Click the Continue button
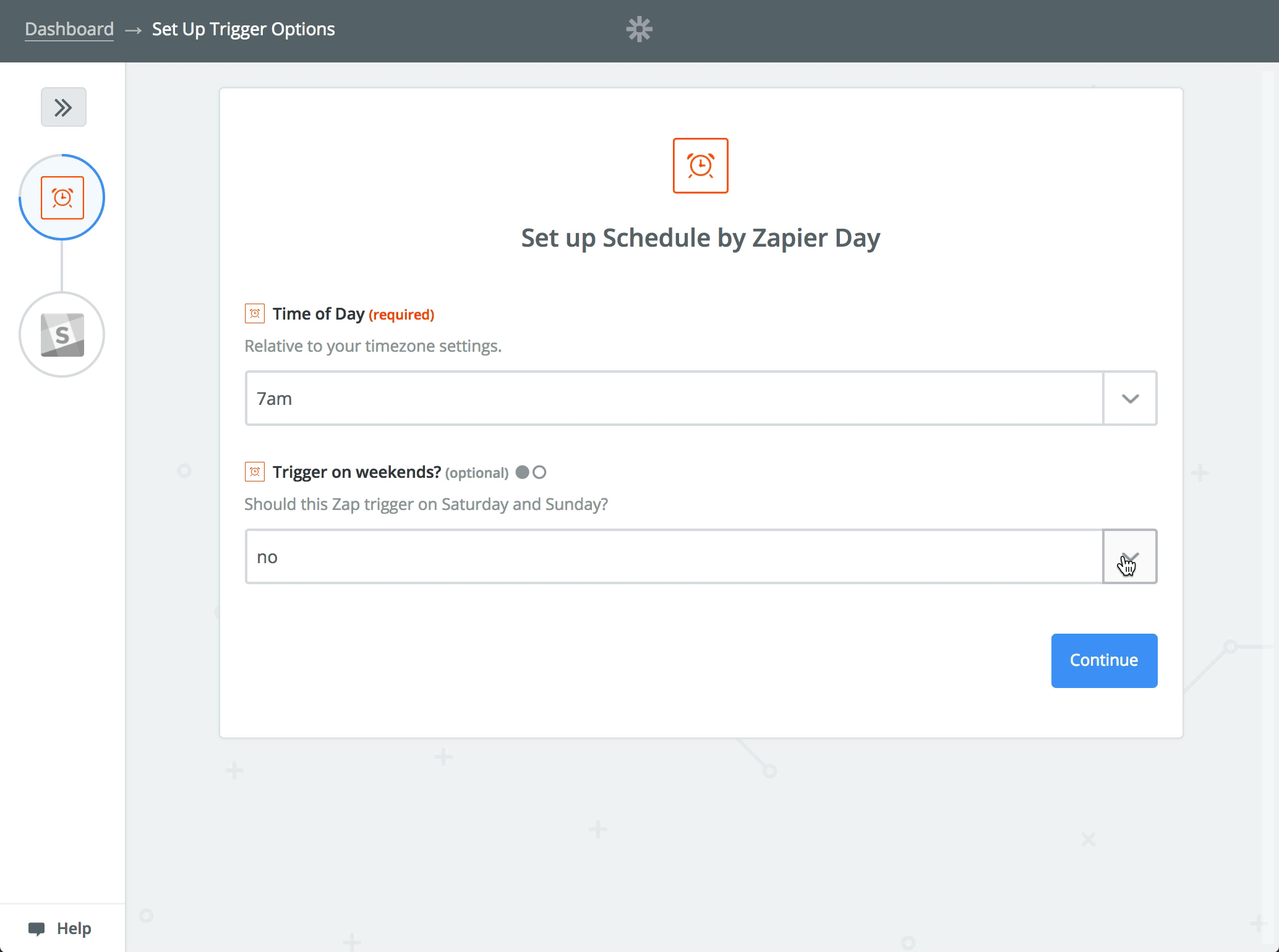Screen dimensions: 1279x952 [x=1104, y=660]
